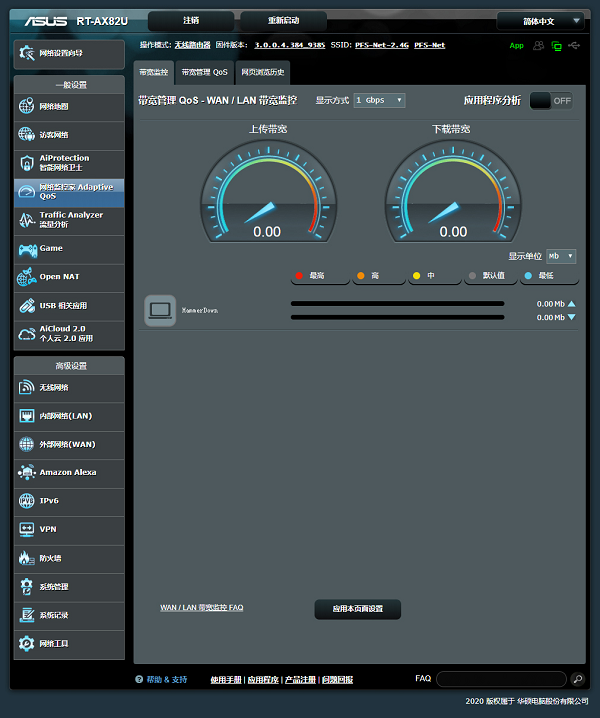
Task: Select Adaptive QoS gauge icon
Action: click(x=27, y=191)
